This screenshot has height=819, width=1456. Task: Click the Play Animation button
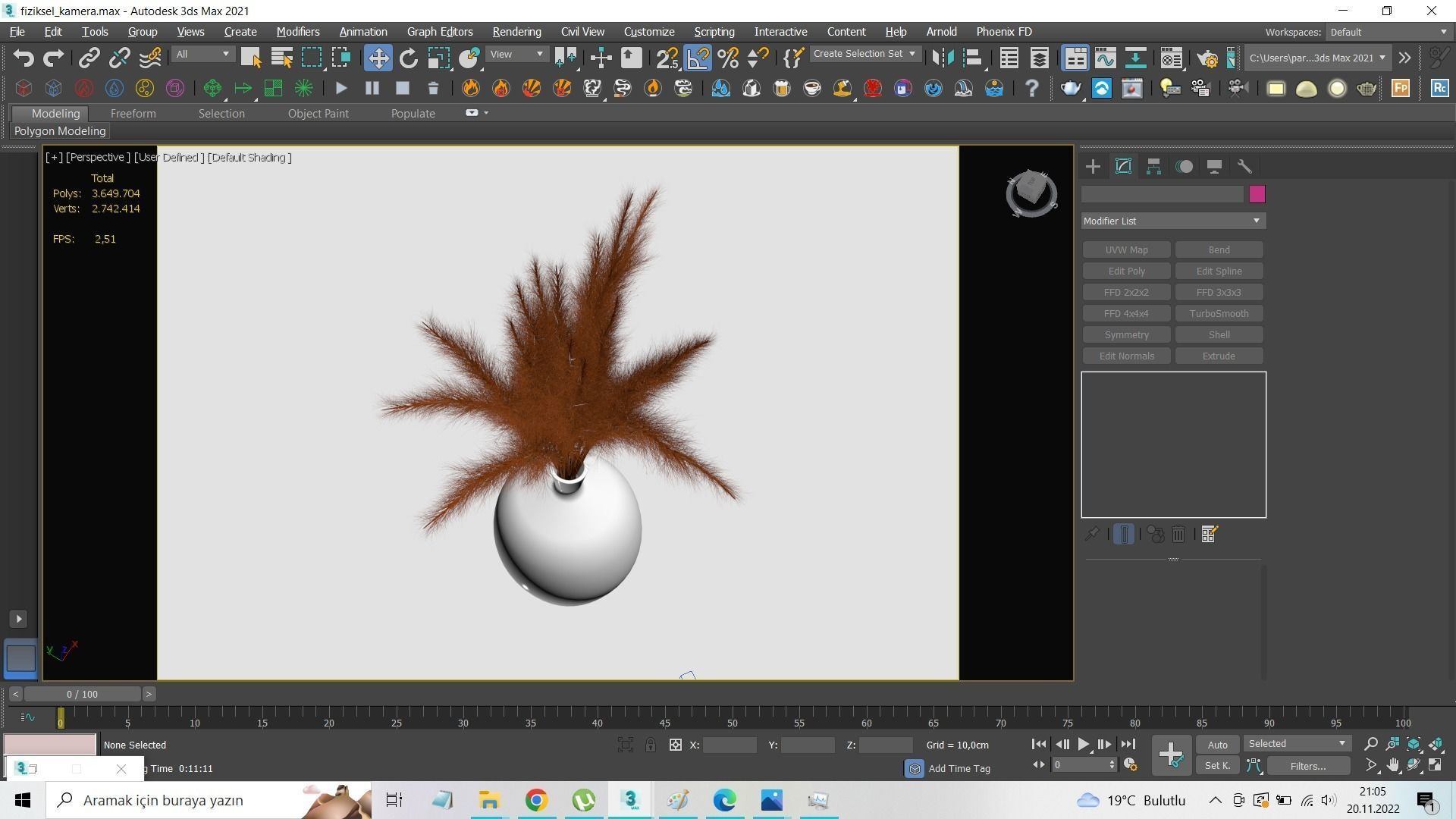[1084, 745]
